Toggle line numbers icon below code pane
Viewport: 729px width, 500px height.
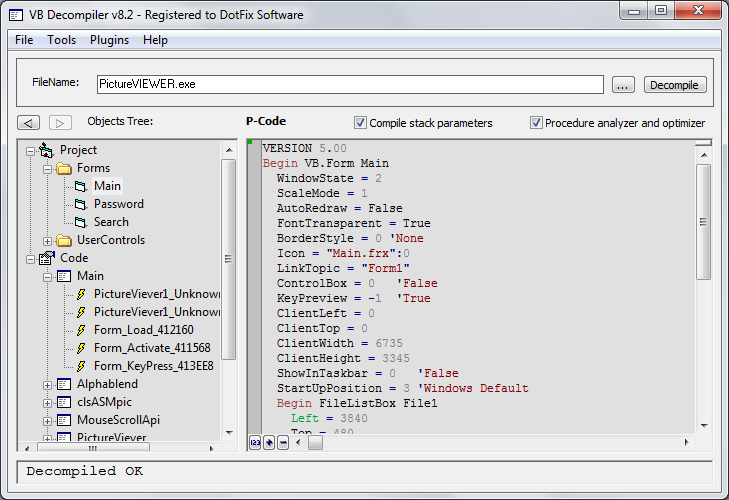coord(255,442)
